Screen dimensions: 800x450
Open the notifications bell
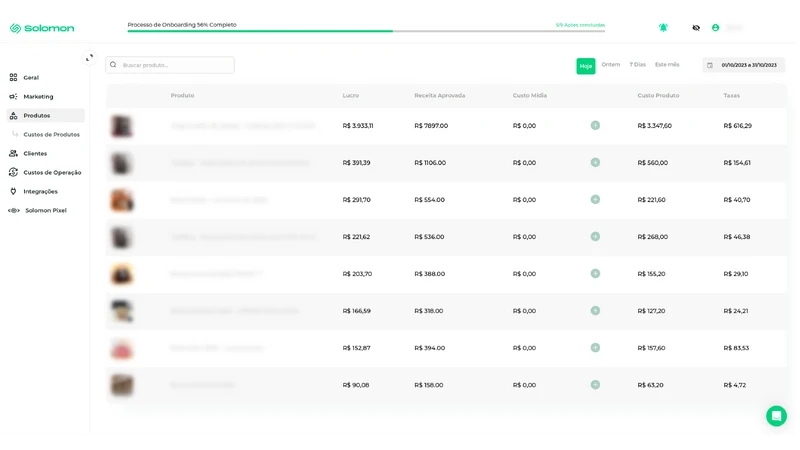tap(663, 28)
